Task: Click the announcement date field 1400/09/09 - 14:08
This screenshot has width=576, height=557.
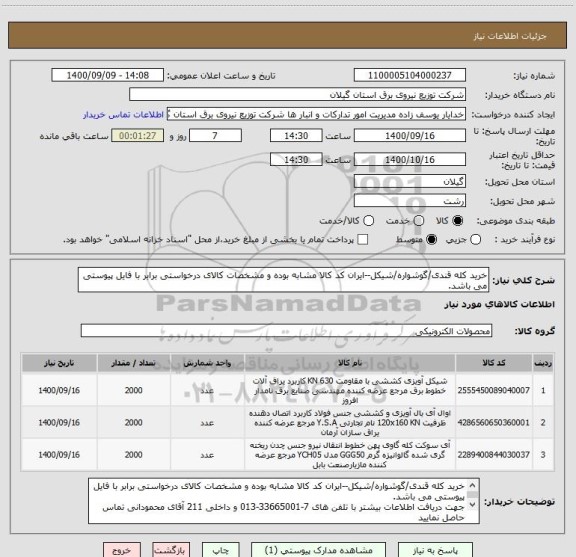Action: (x=108, y=75)
